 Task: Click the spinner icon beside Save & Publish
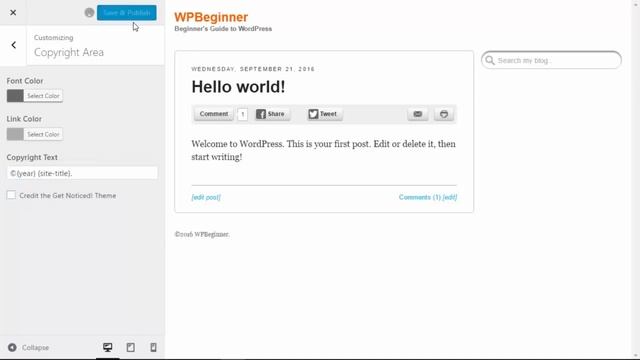click(89, 13)
